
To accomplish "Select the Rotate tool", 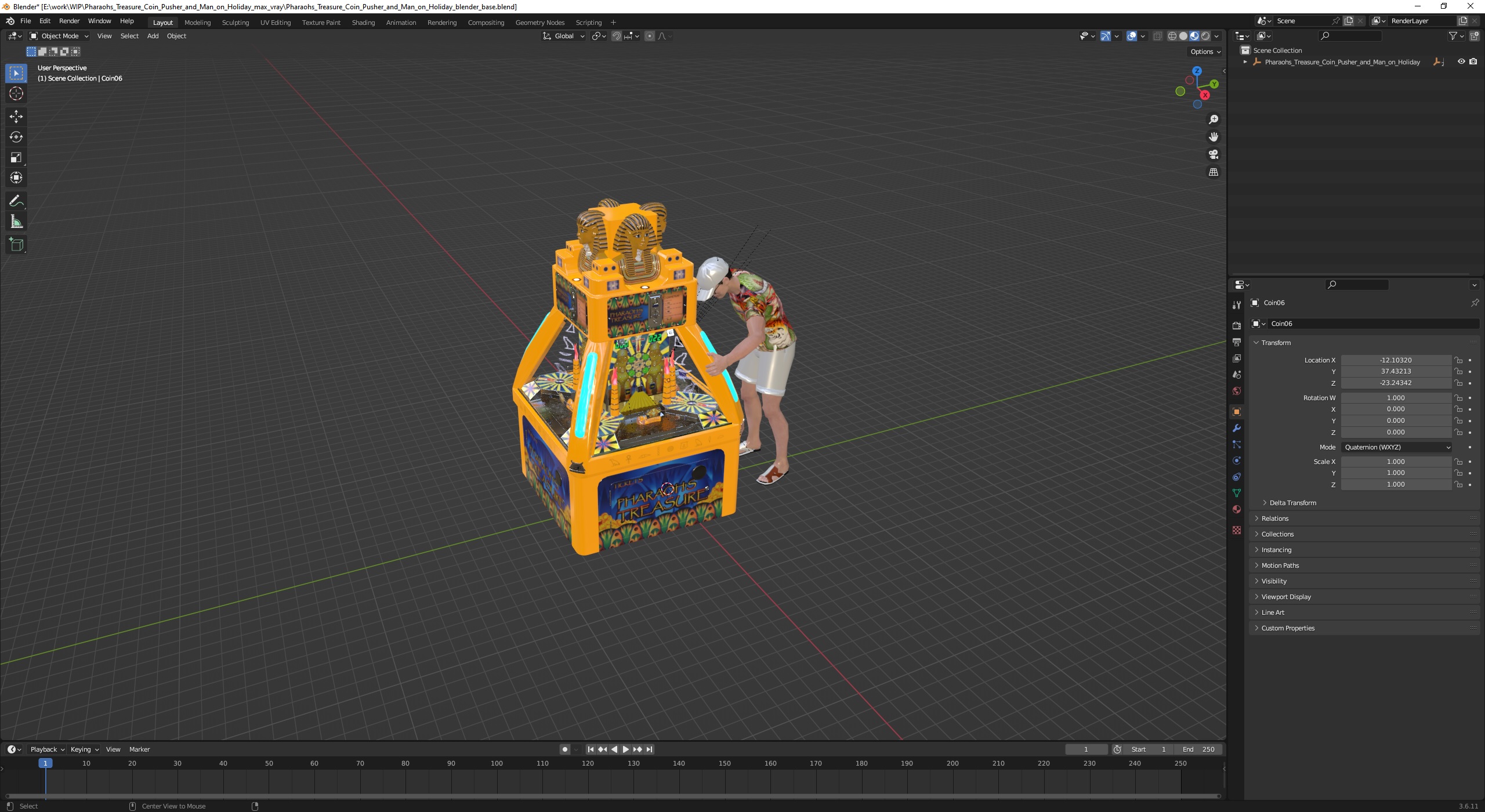I will [16, 137].
